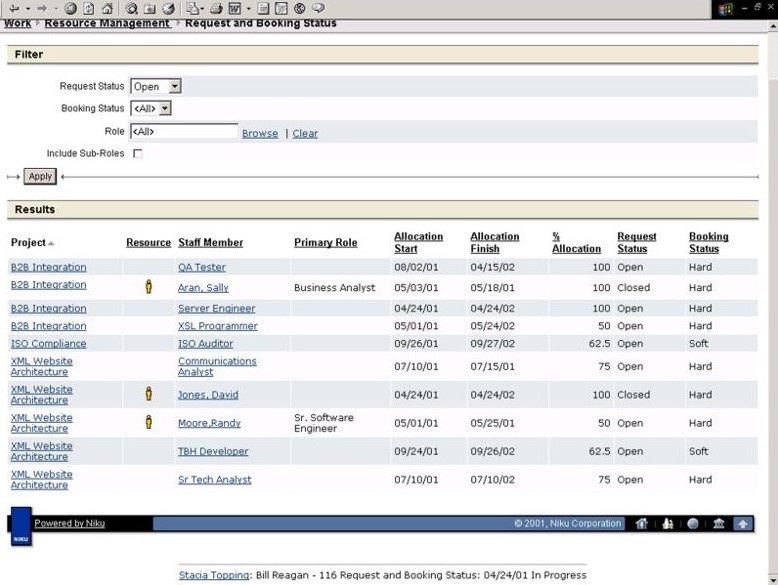
Task: Sort by the Request Status column header
Action: tap(637, 243)
